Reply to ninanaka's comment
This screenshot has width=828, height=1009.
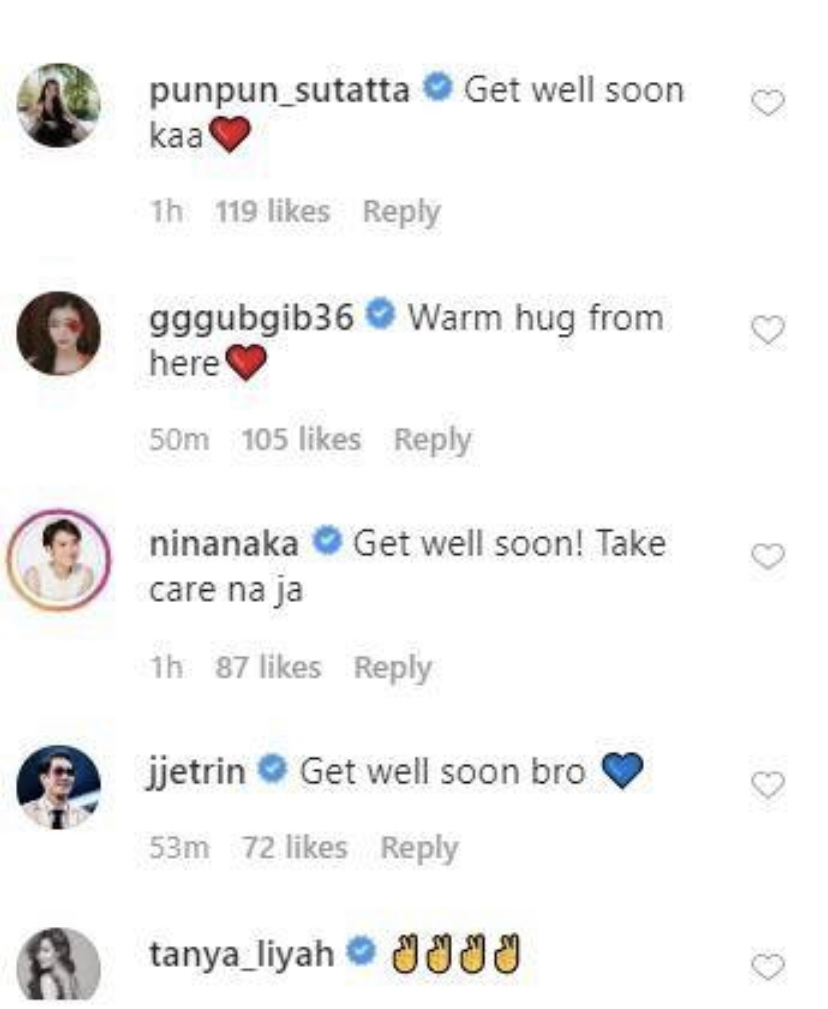pyautogui.click(x=392, y=668)
